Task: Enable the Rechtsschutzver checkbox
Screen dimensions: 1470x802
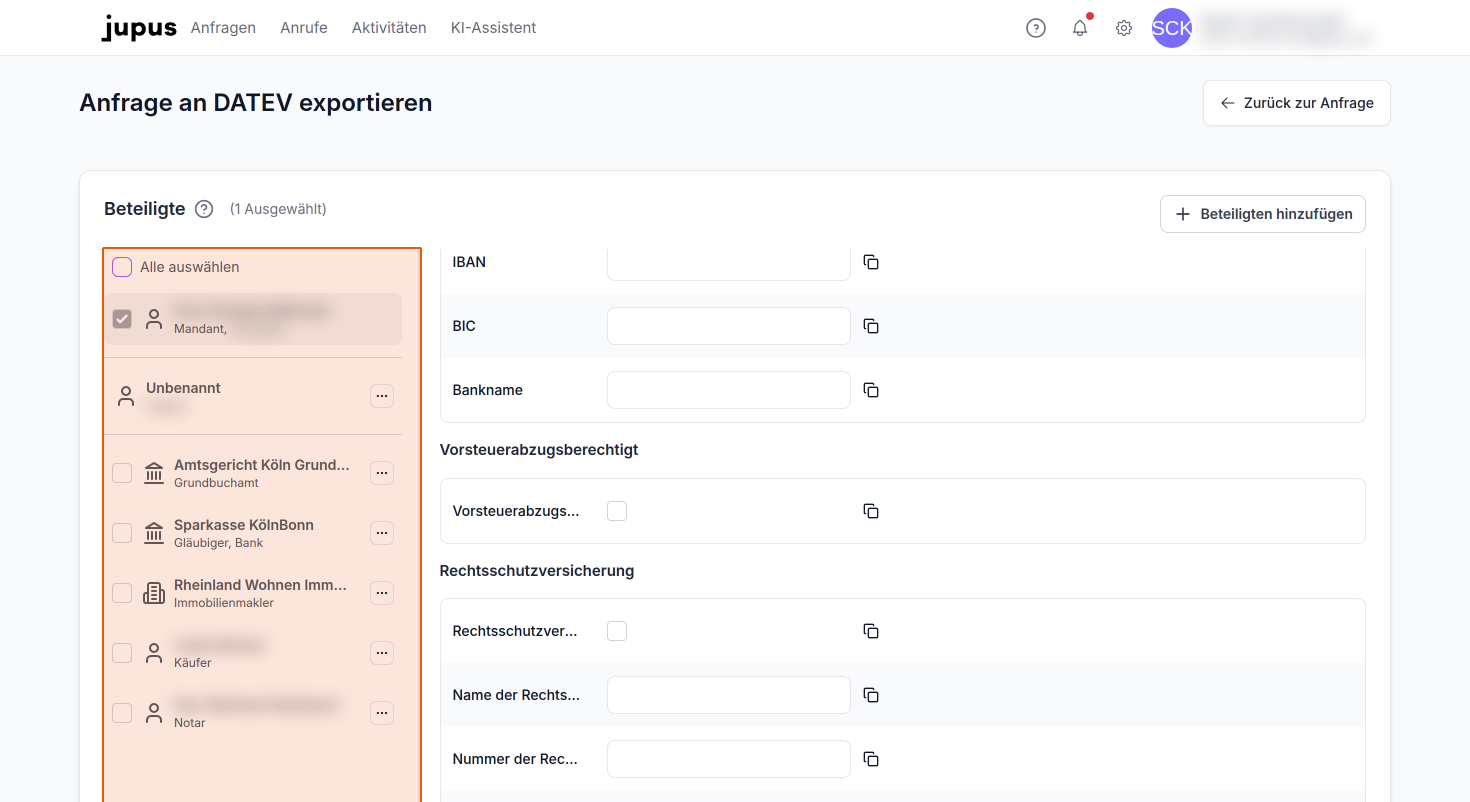Action: (617, 631)
